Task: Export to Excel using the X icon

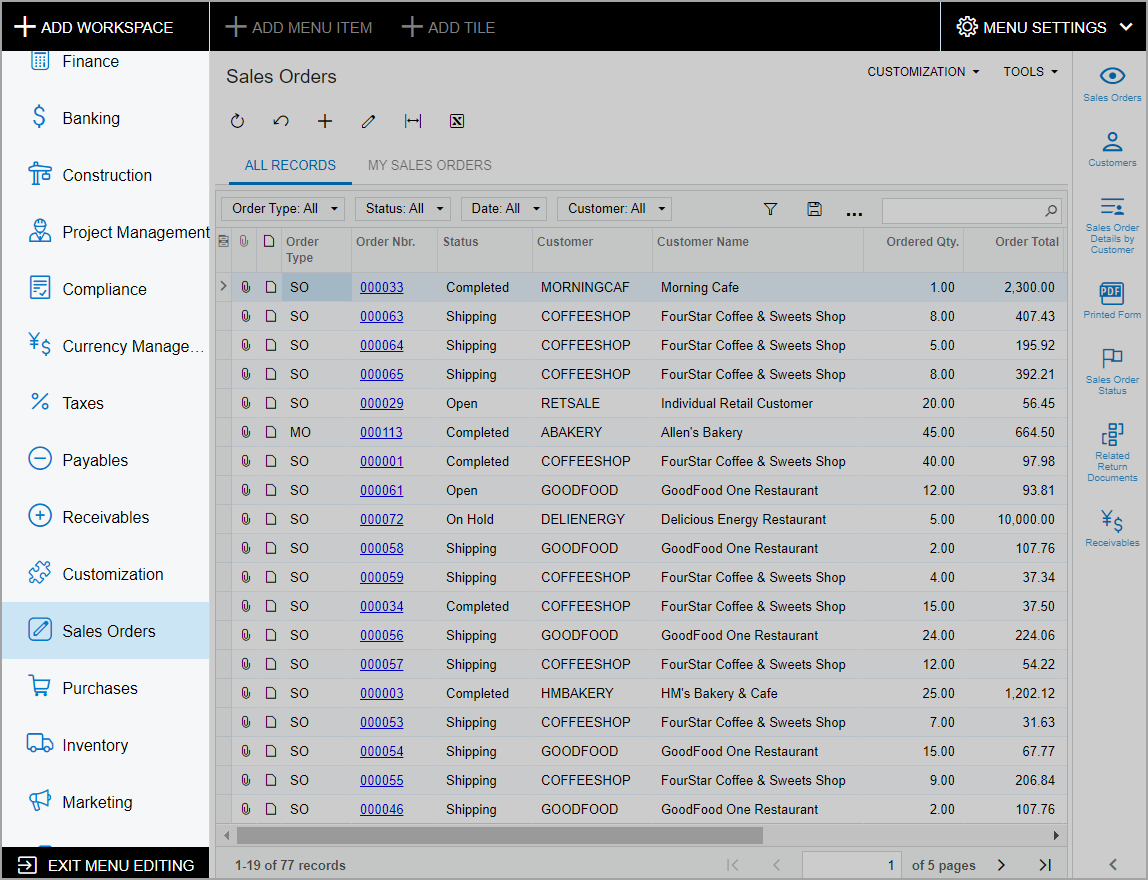Action: 457,121
